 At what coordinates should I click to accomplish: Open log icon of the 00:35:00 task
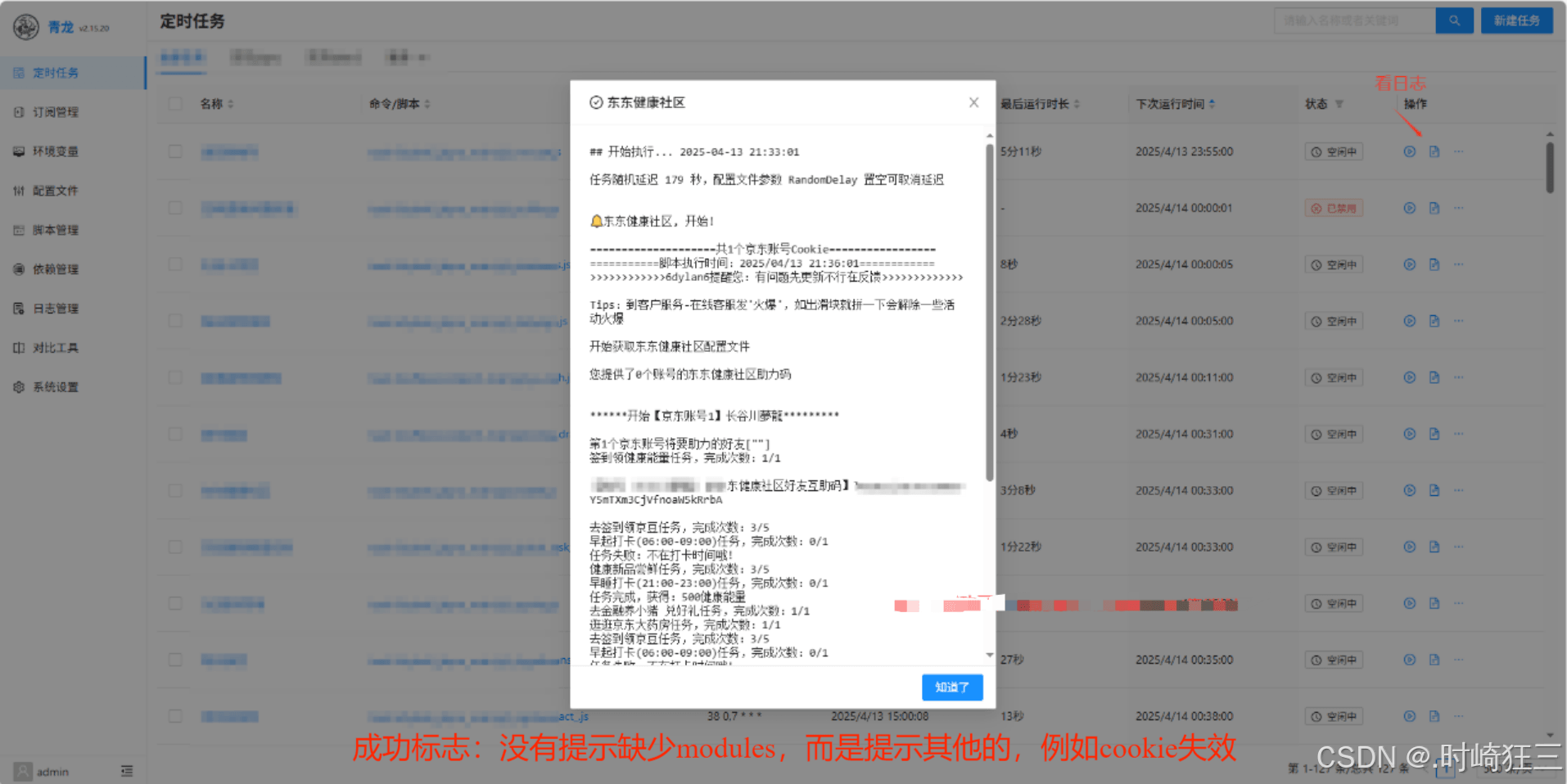1434,660
